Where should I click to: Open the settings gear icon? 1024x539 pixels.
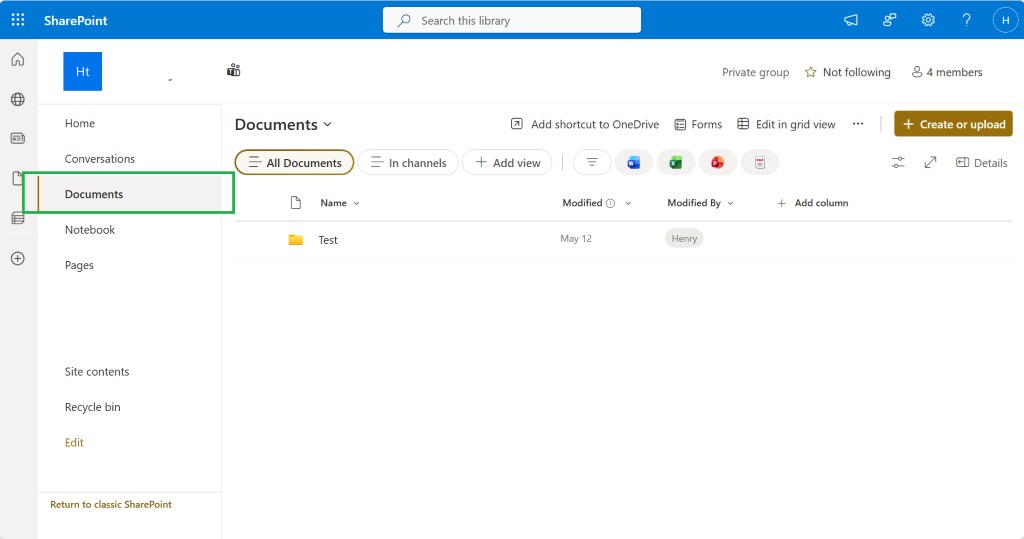928,20
